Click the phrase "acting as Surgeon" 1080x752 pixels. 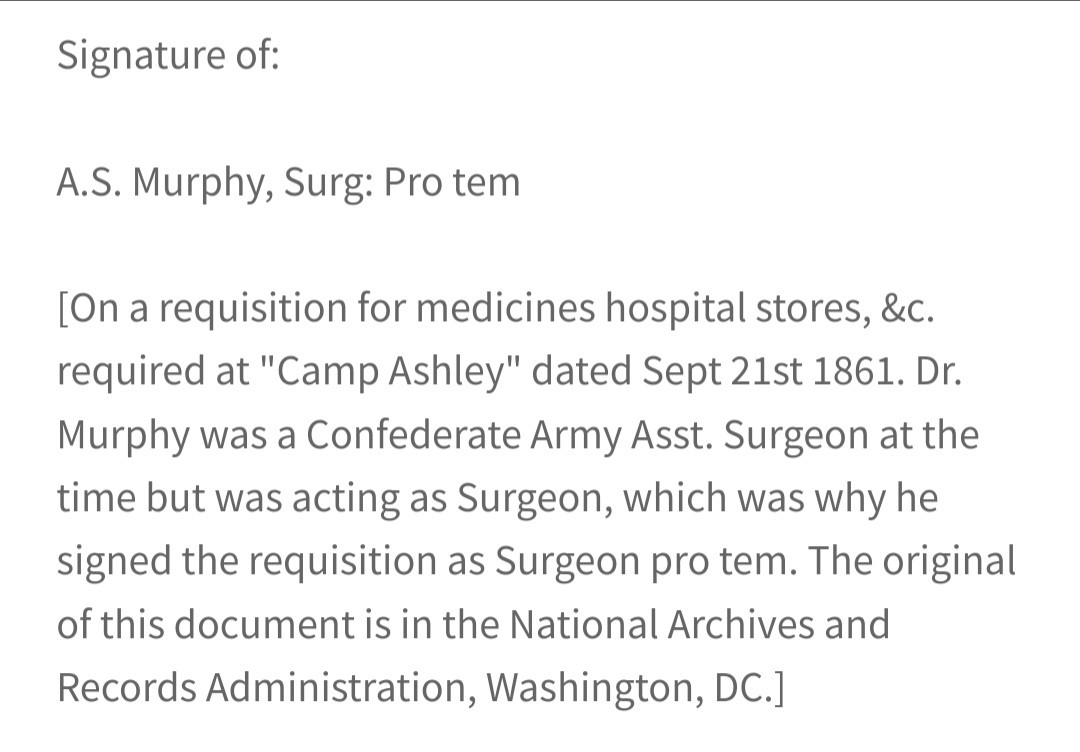tap(447, 498)
